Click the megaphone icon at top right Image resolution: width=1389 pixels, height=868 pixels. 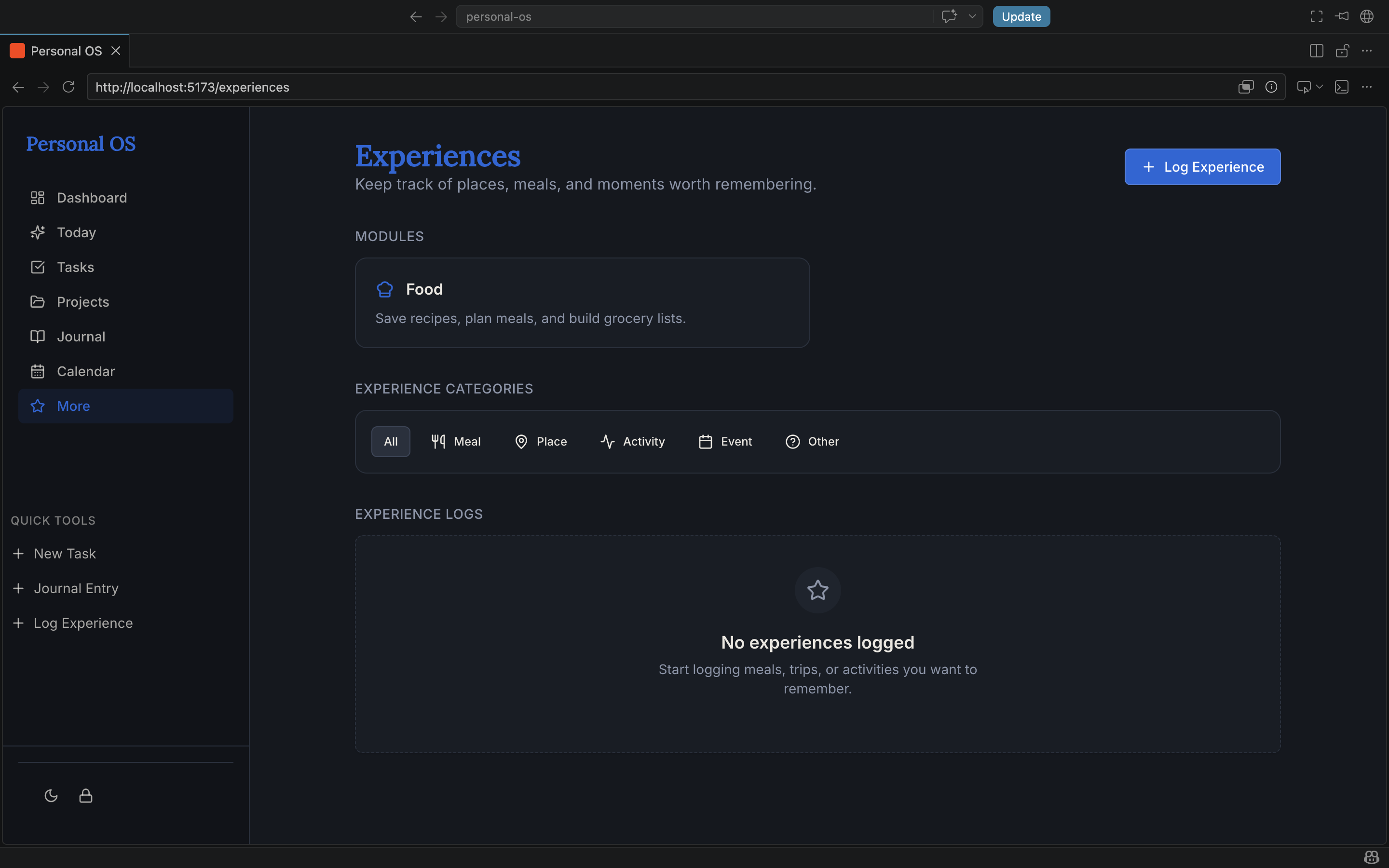tap(1342, 16)
